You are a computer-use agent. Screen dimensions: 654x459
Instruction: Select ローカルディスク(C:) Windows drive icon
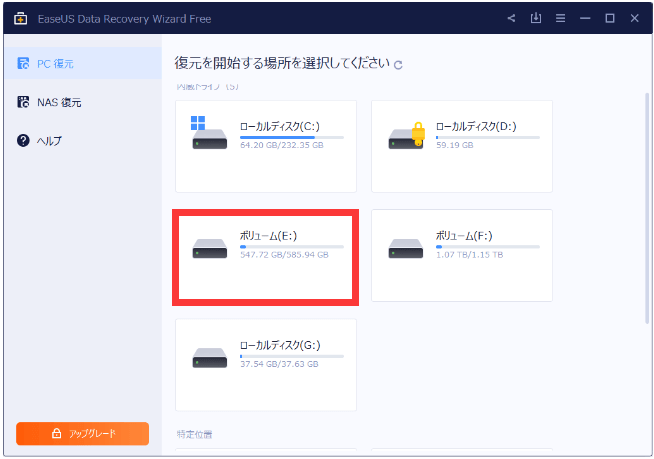209,135
